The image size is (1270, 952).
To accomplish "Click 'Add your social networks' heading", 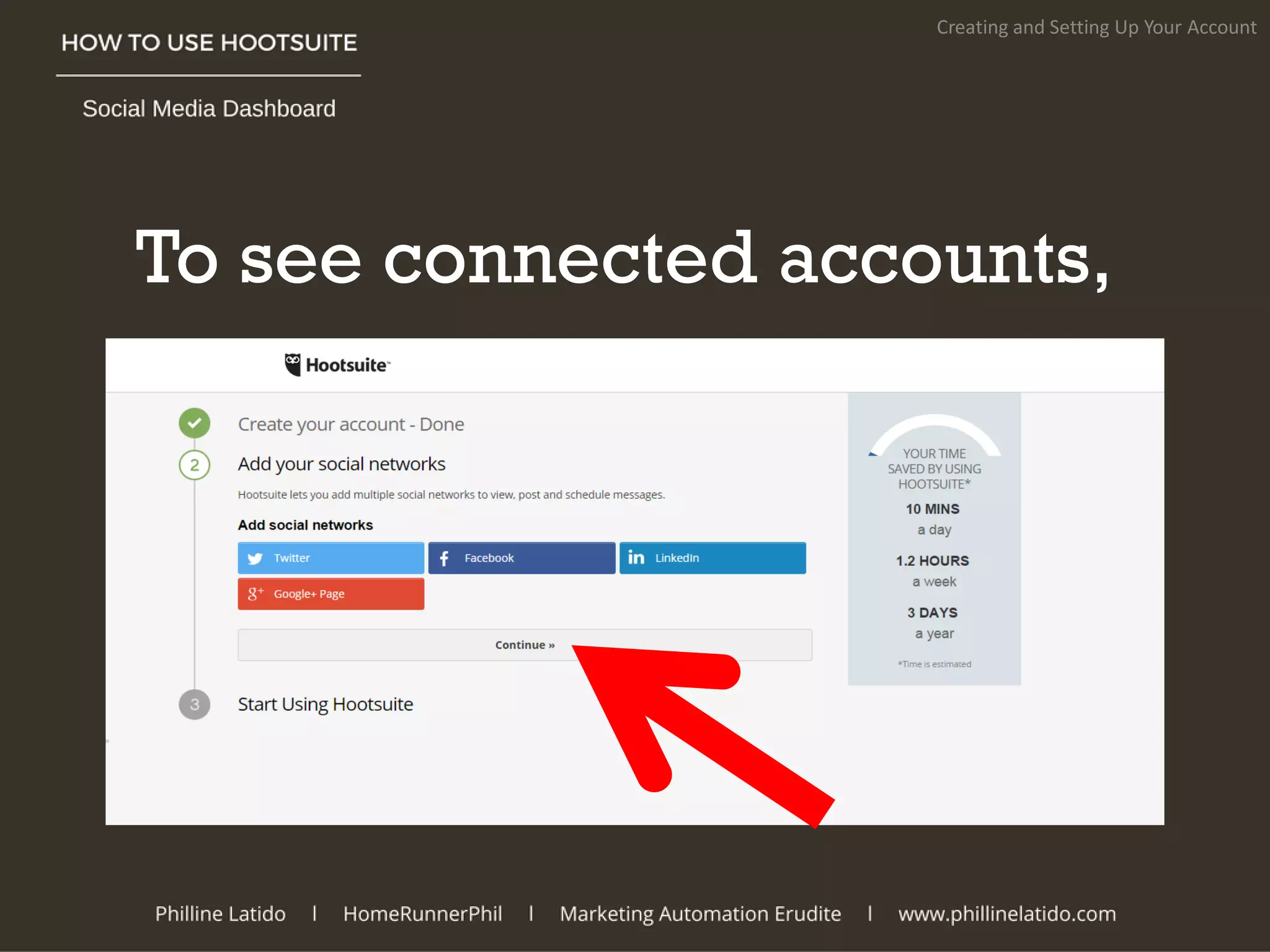I will tap(342, 464).
